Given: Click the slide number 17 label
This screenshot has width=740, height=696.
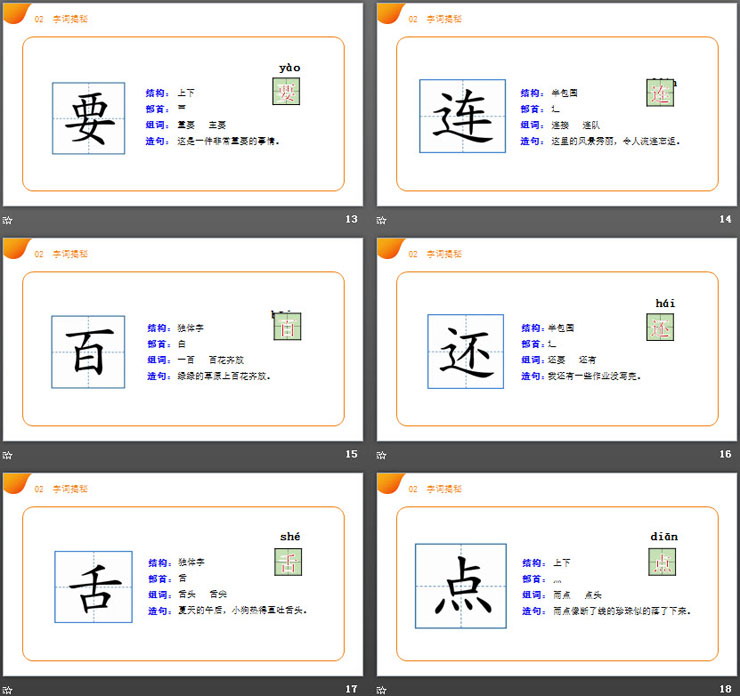Looking at the screenshot, I should 350,688.
